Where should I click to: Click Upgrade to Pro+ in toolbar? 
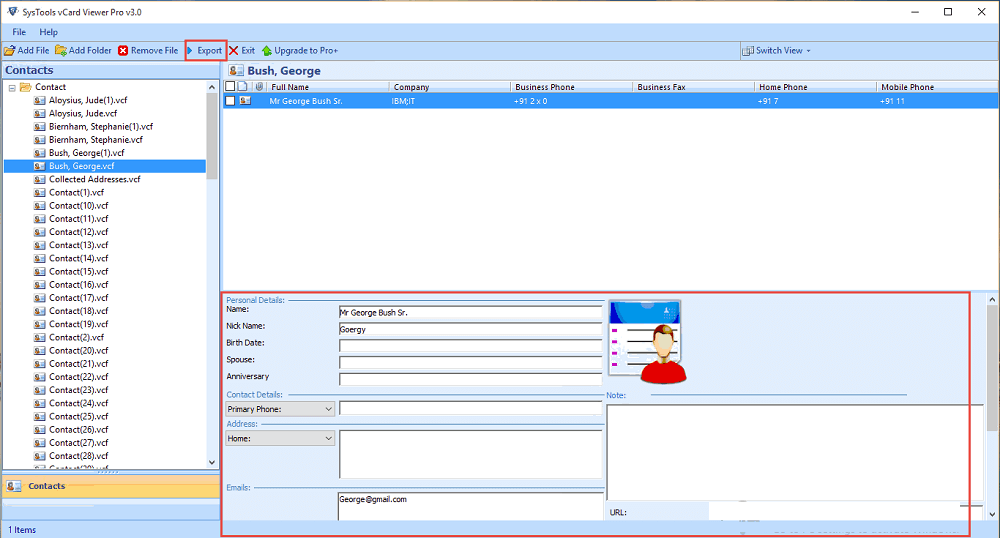pyautogui.click(x=300, y=50)
